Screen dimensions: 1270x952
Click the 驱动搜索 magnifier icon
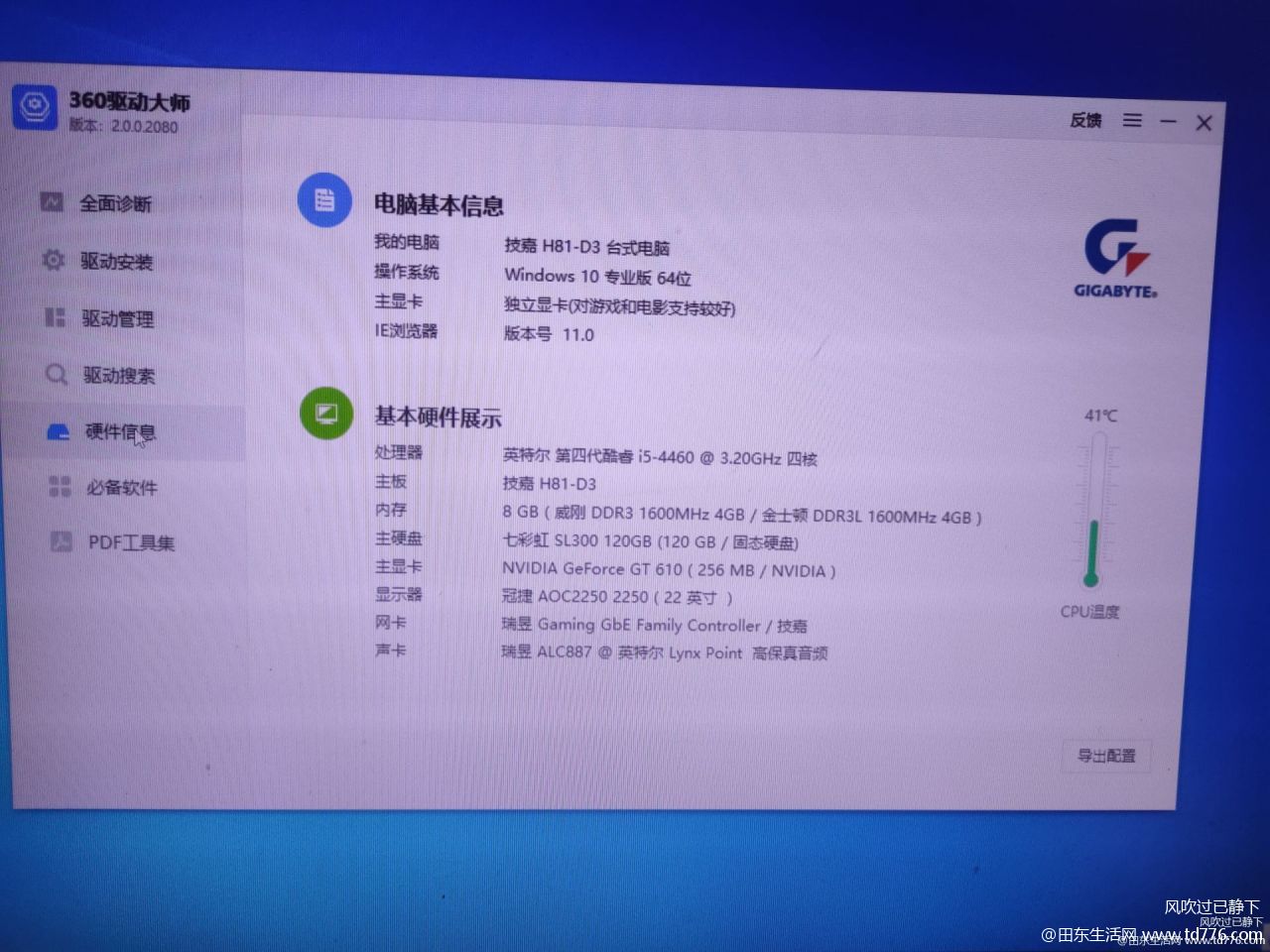tap(57, 374)
